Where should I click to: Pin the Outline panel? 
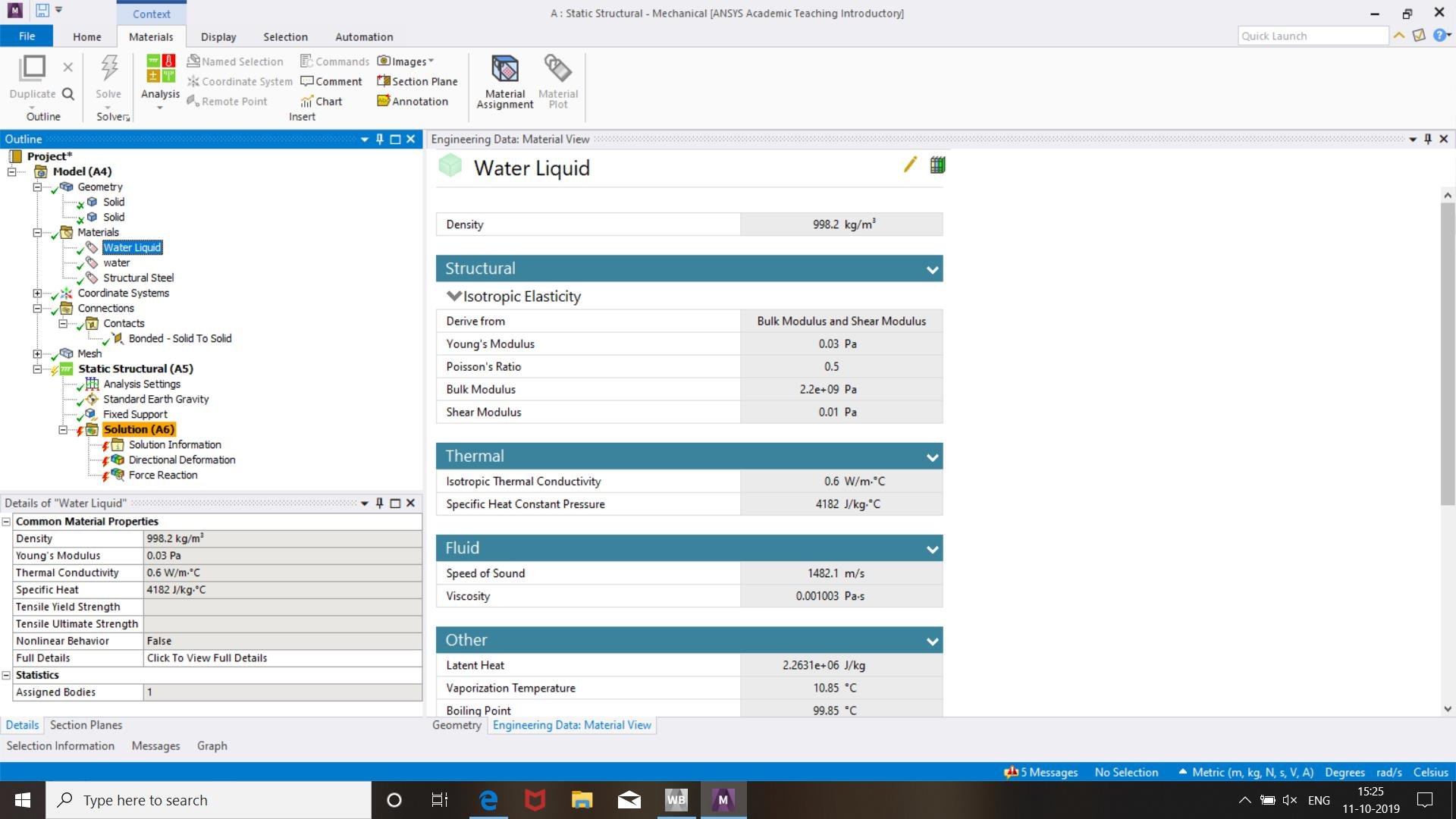click(380, 139)
